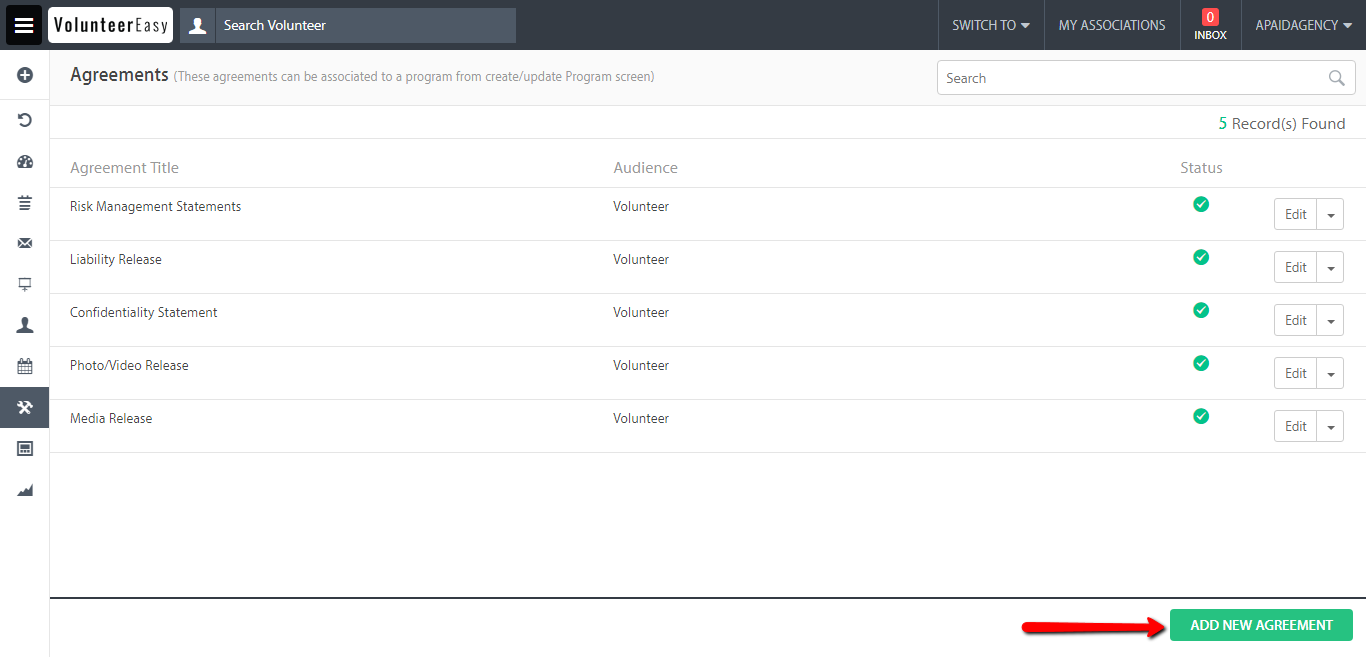Expand the APAIDAGENCY account menu
The height and width of the screenshot is (657, 1366).
tap(1304, 25)
